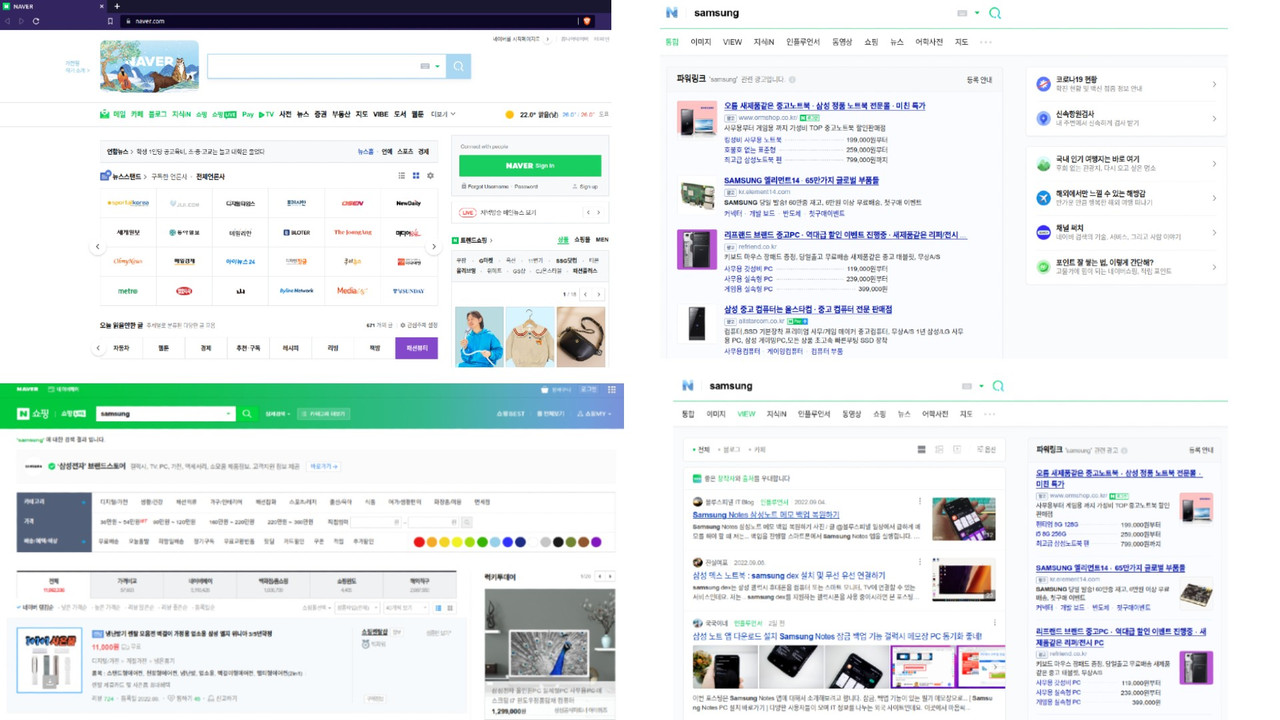Pick the black color swatch in shopping filters
The image size is (1280, 720).
[x=558, y=542]
